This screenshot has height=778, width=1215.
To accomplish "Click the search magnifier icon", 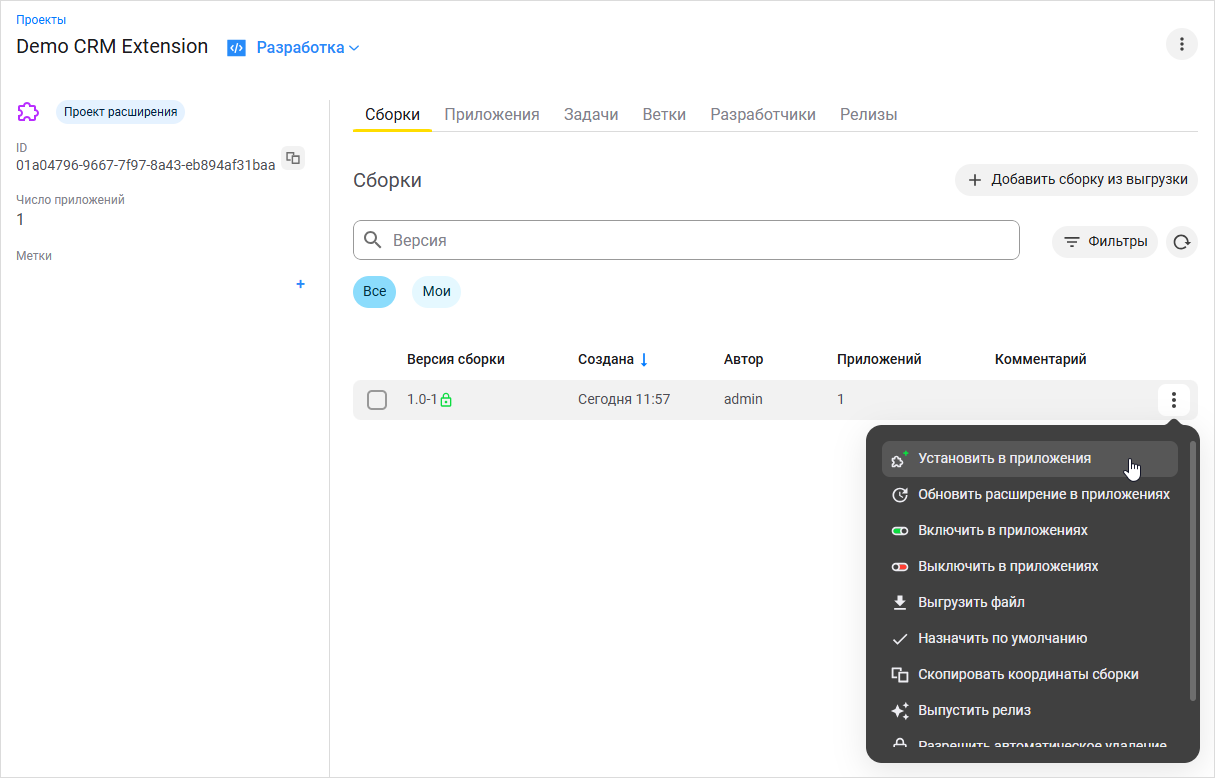I will click(373, 240).
